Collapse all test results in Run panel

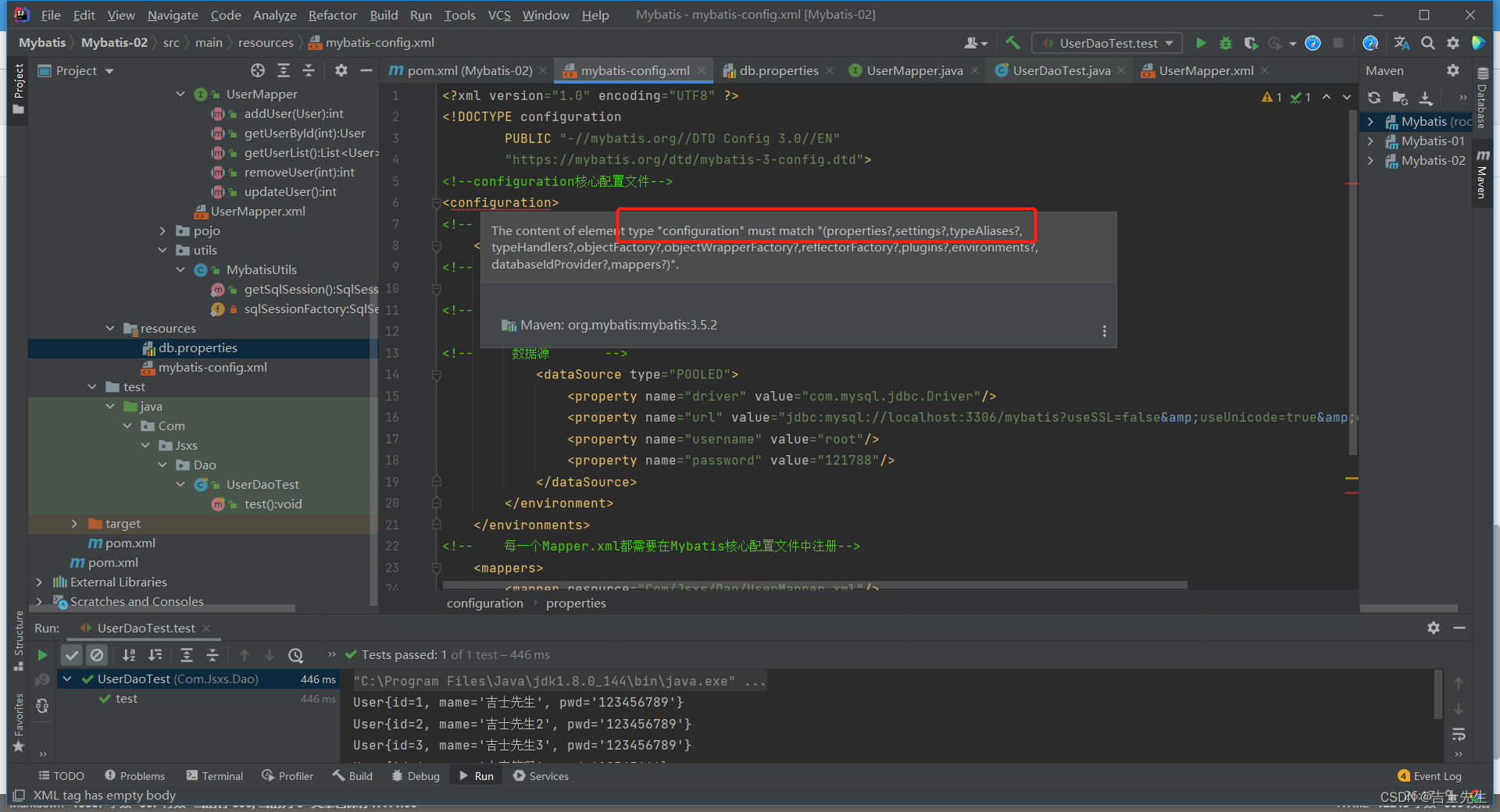tap(212, 655)
